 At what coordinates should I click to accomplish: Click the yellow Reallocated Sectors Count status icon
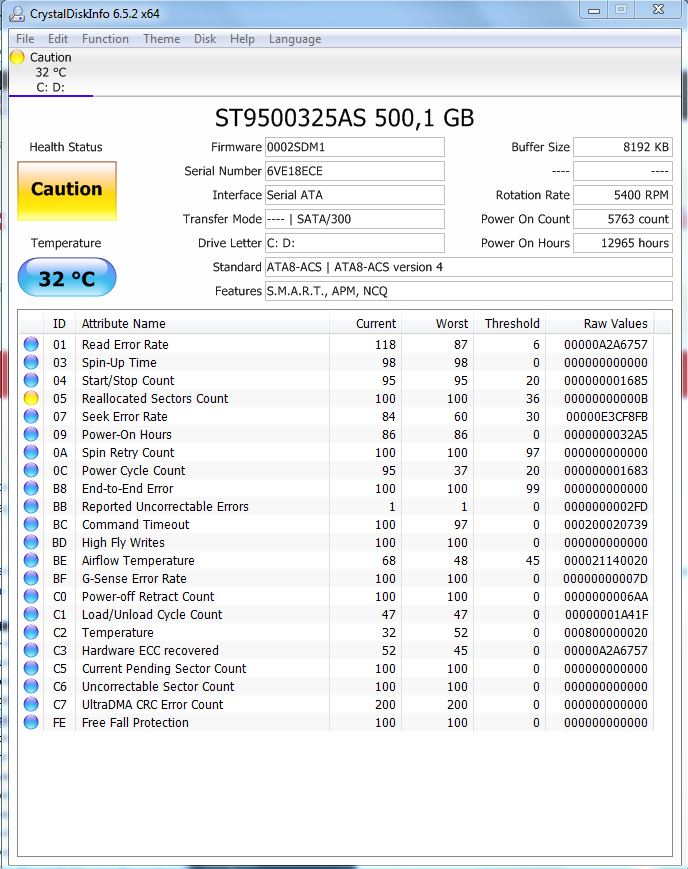tap(31, 398)
